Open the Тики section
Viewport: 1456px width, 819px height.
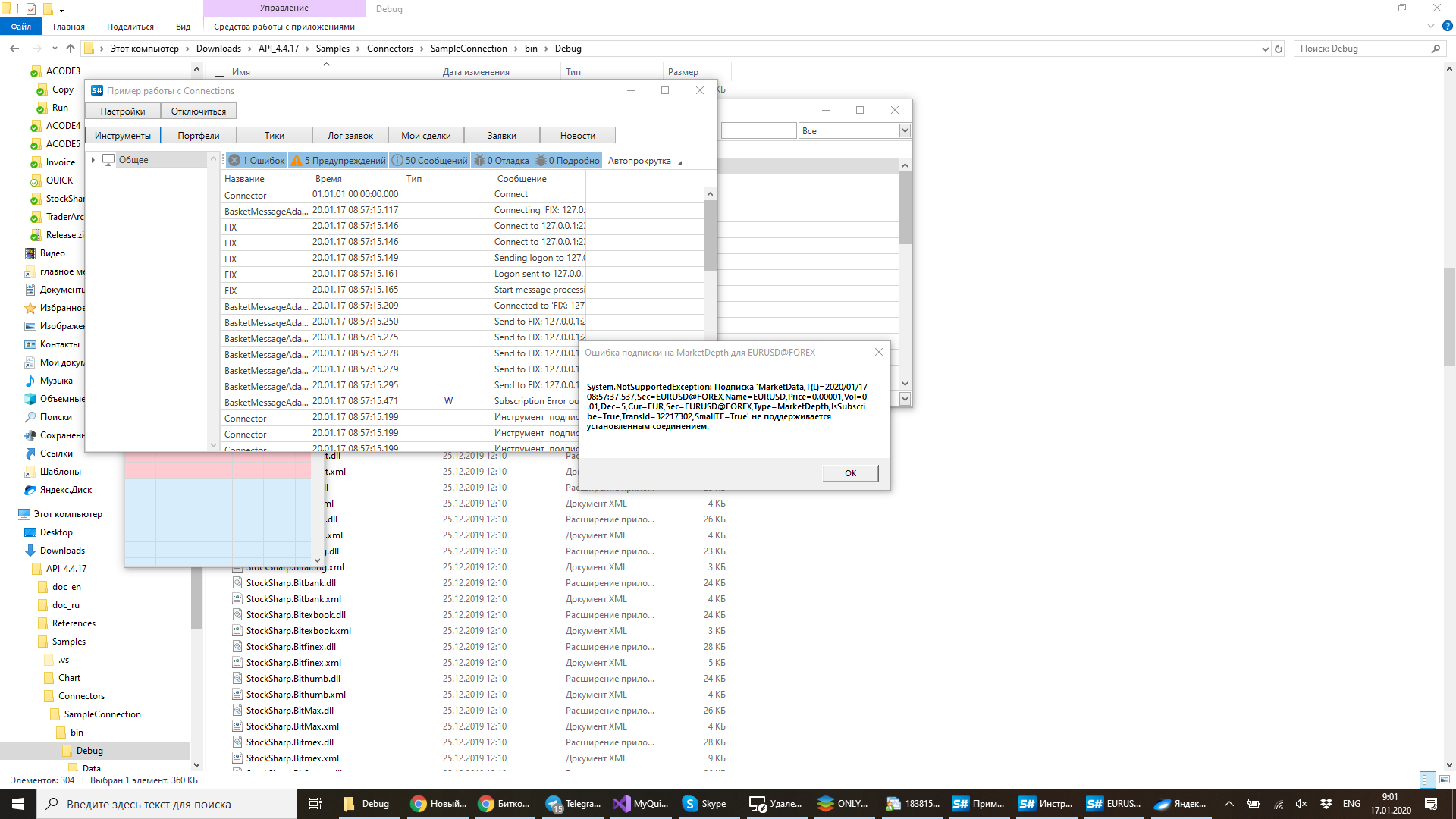[275, 135]
